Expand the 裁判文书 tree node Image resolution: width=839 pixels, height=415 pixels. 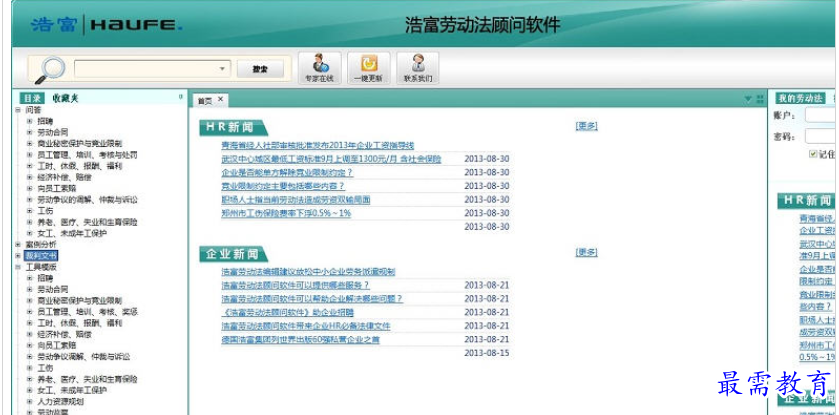(18, 256)
